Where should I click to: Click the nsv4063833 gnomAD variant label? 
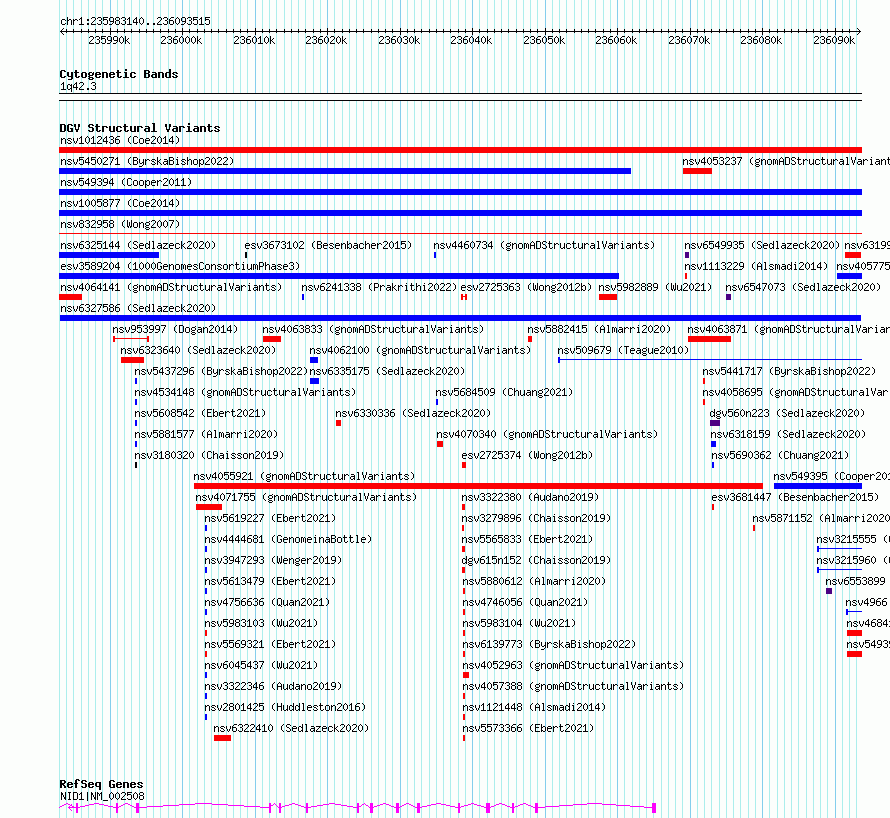pyautogui.click(x=373, y=329)
